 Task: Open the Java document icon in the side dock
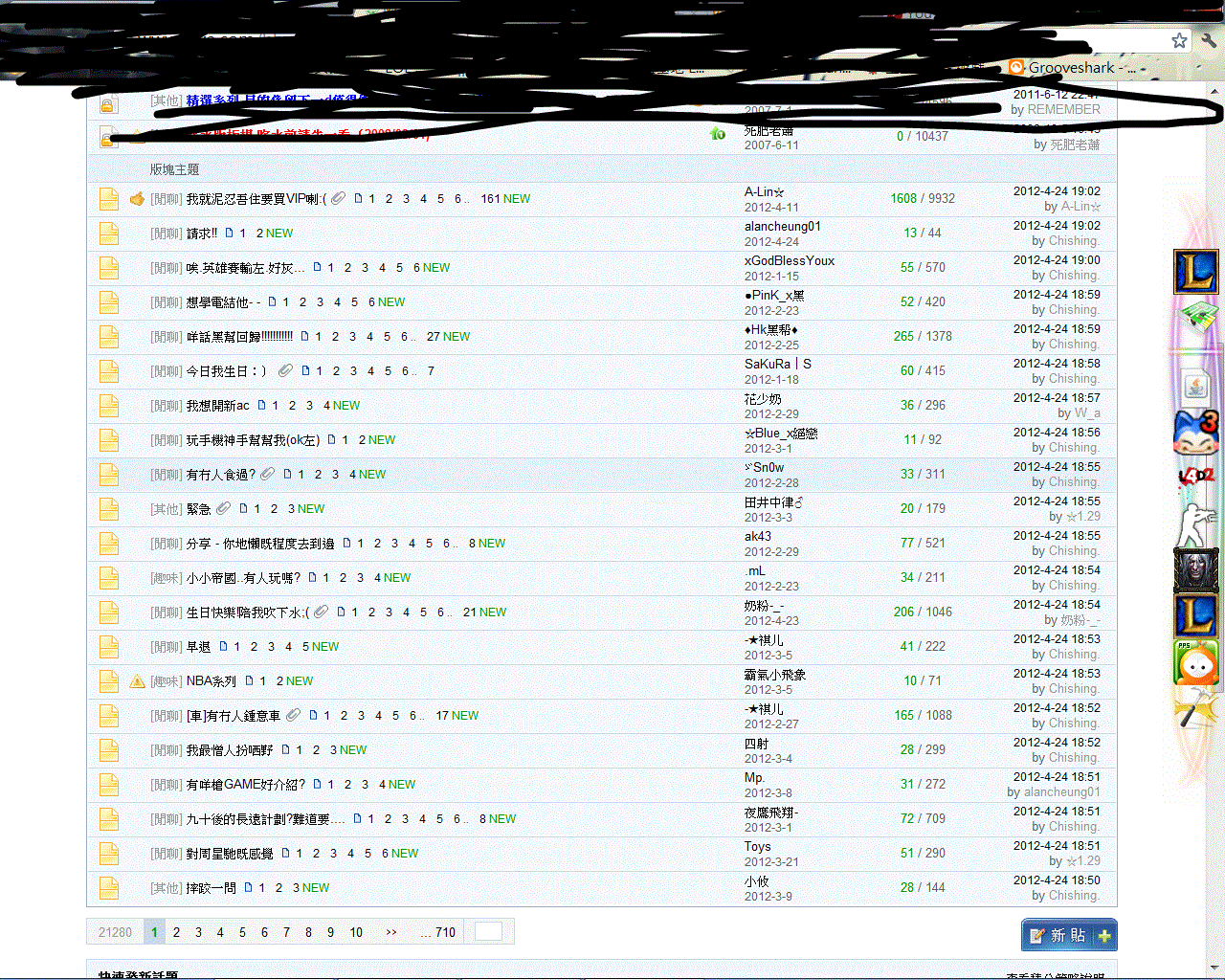1196,386
